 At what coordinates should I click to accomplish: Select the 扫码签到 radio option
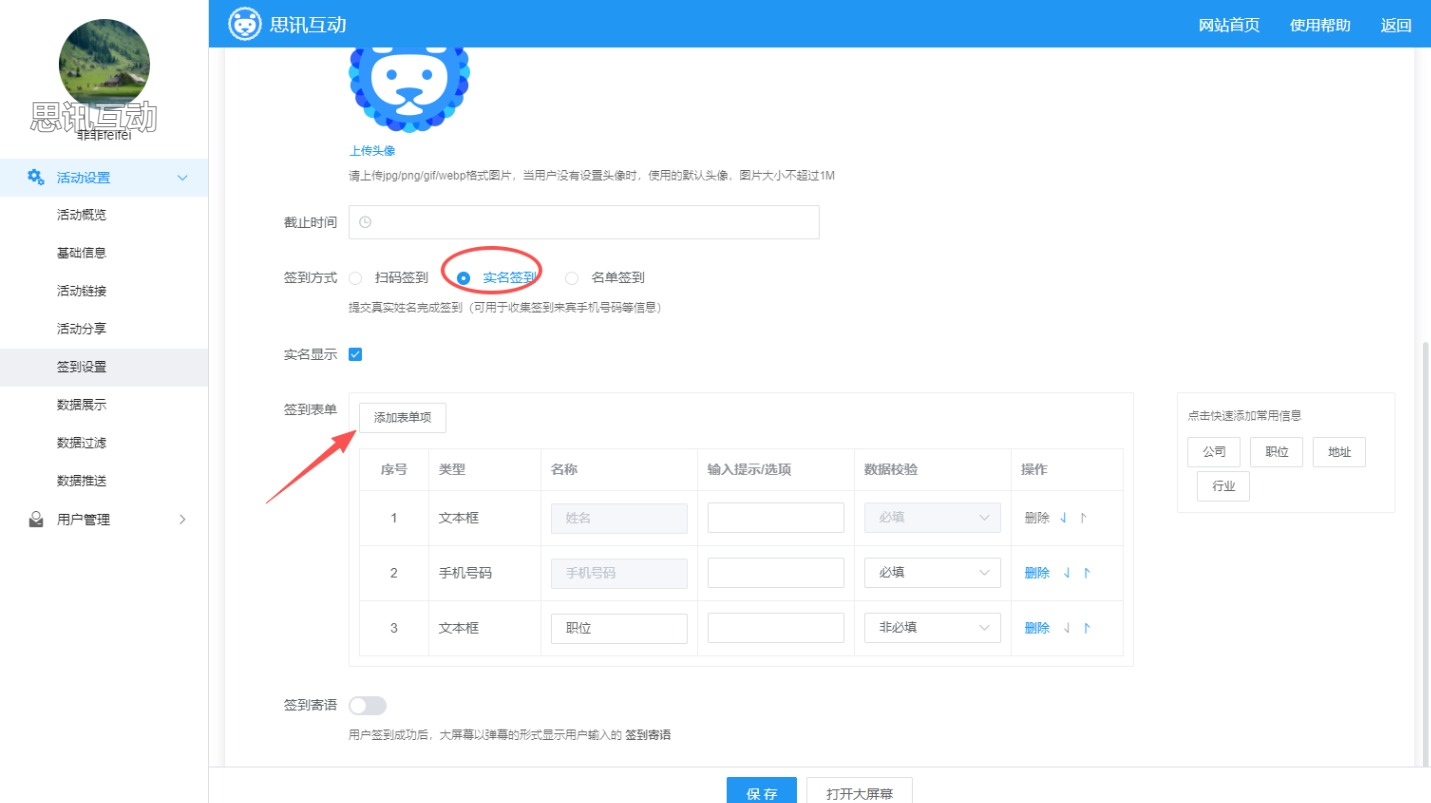[x=356, y=278]
